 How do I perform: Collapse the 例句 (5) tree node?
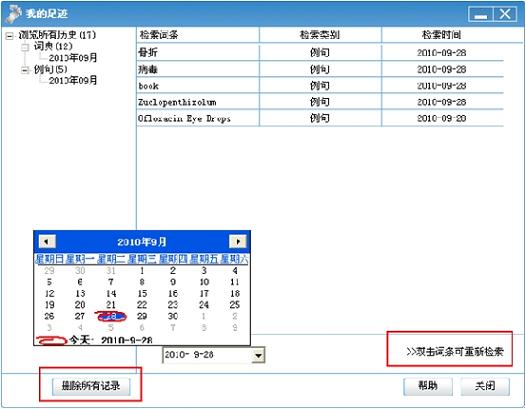point(25,70)
